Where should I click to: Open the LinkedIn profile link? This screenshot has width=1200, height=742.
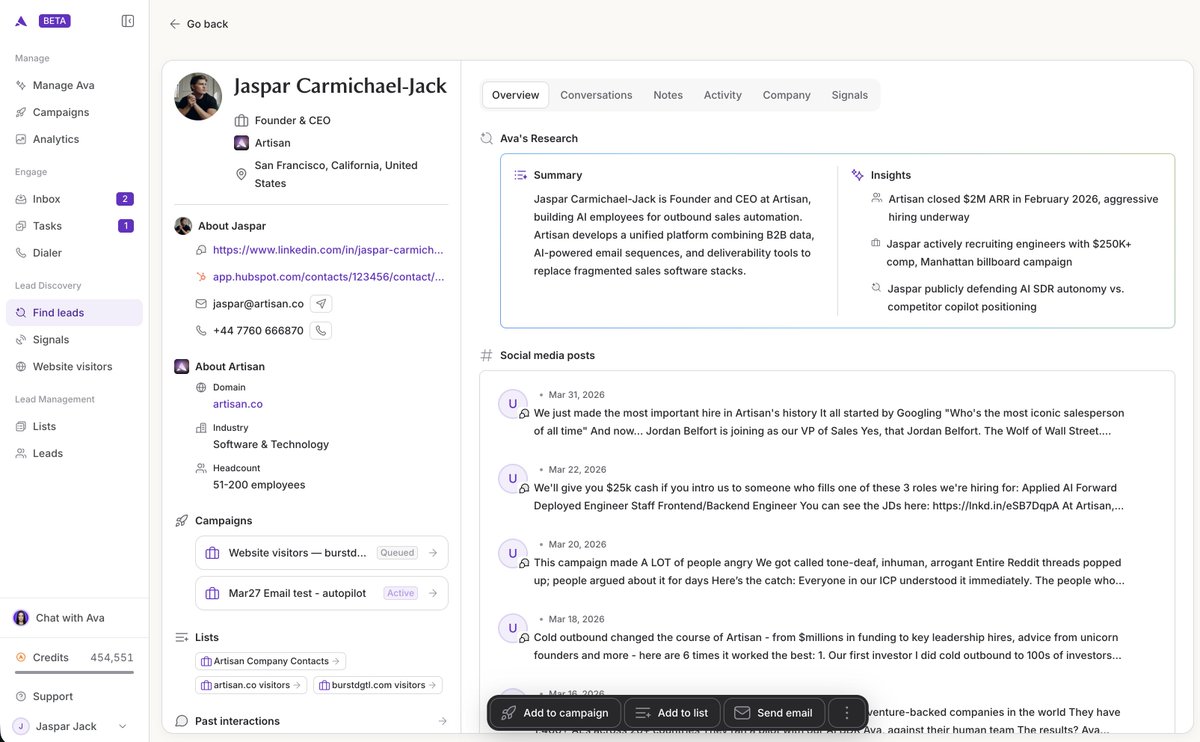click(x=328, y=250)
